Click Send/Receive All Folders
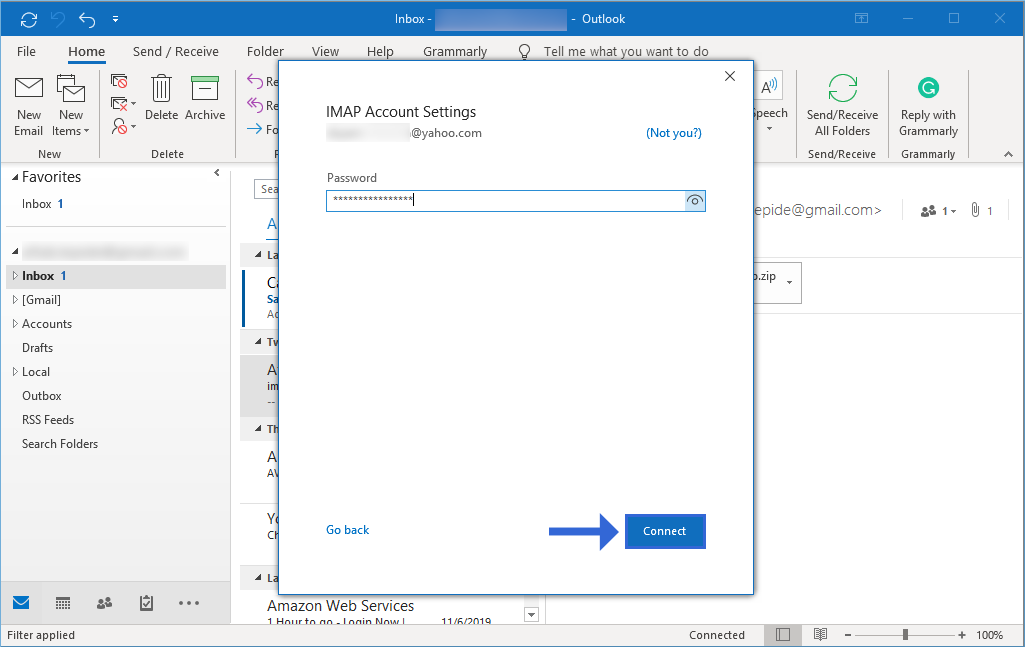1025x647 pixels. click(x=842, y=105)
